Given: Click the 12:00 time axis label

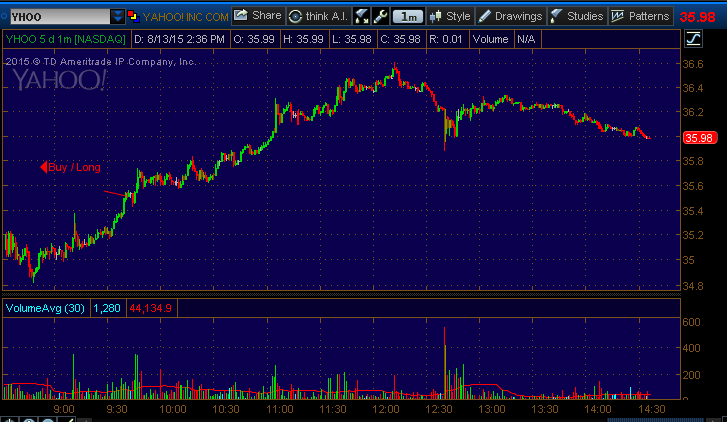Looking at the screenshot, I should point(386,409).
